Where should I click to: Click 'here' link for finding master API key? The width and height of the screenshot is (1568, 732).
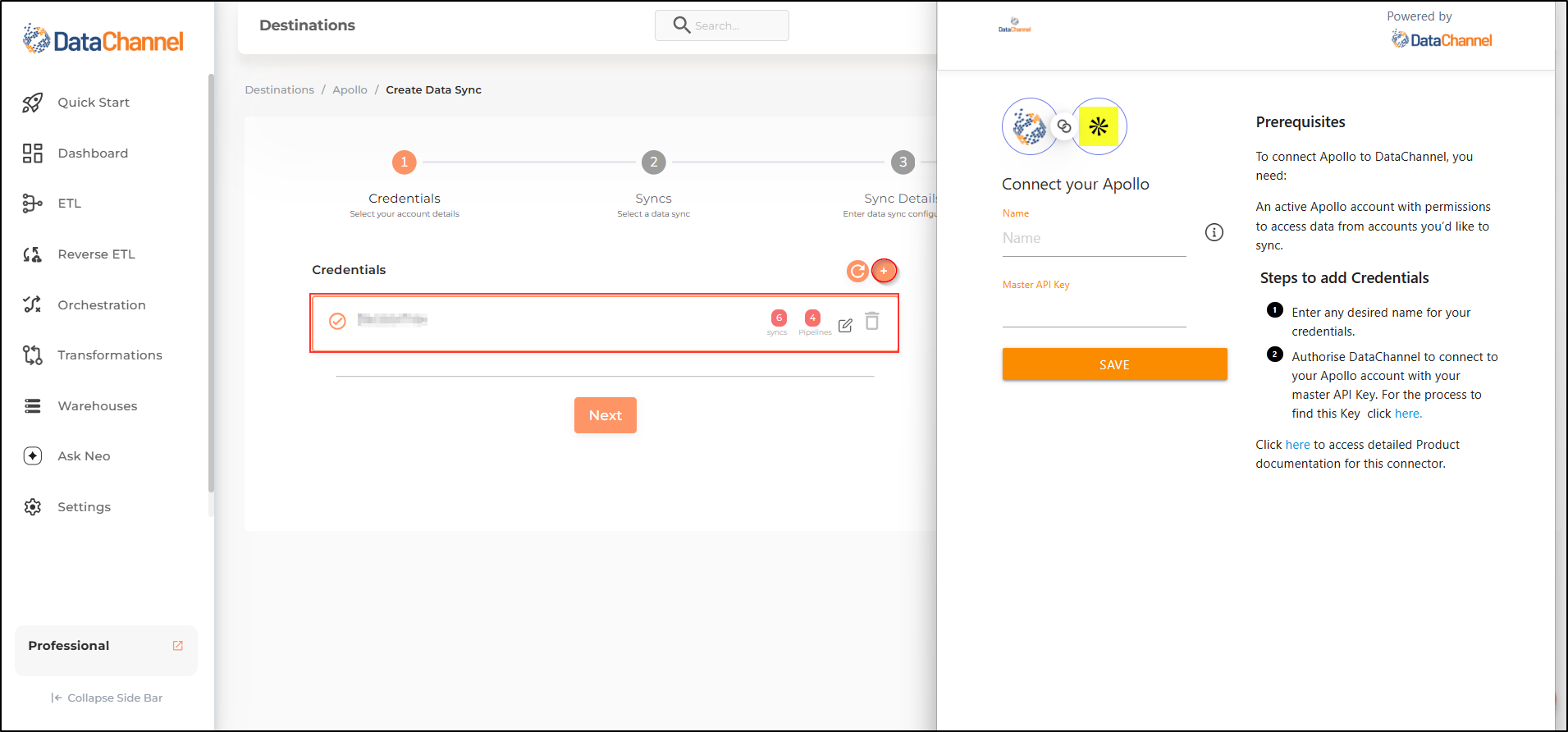point(1408,414)
